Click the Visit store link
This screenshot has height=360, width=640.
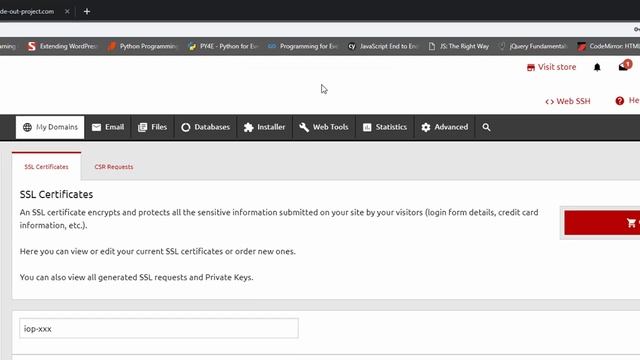551,67
